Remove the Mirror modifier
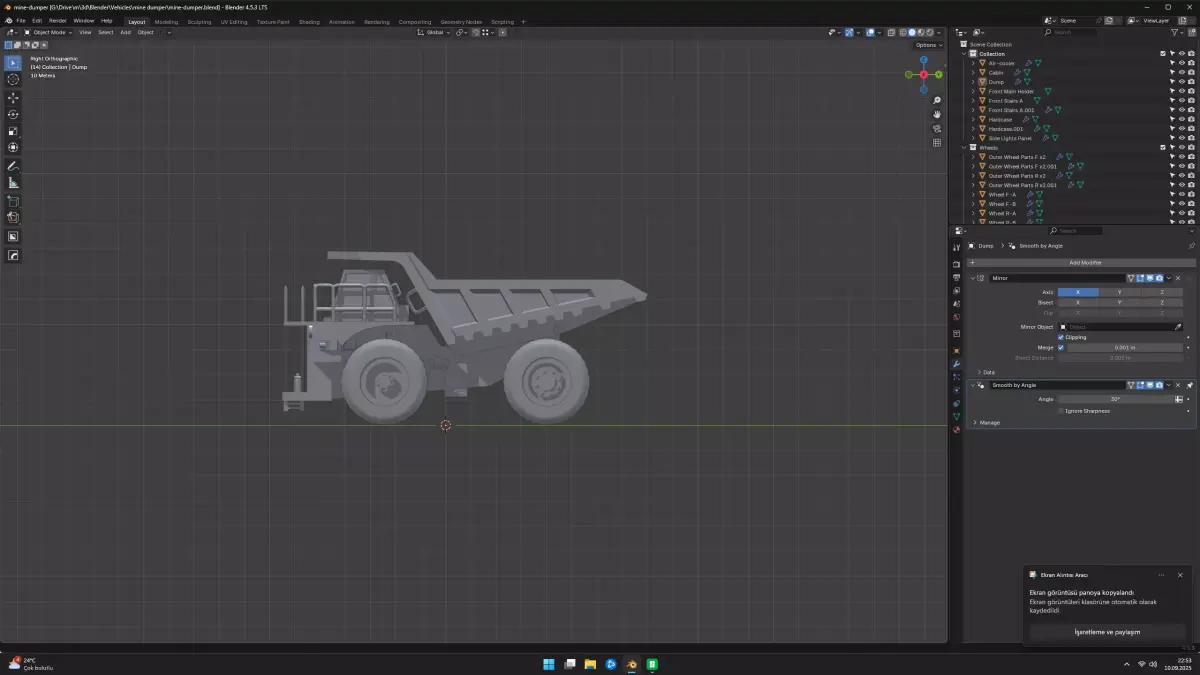Image resolution: width=1200 pixels, height=675 pixels. click(x=1178, y=278)
